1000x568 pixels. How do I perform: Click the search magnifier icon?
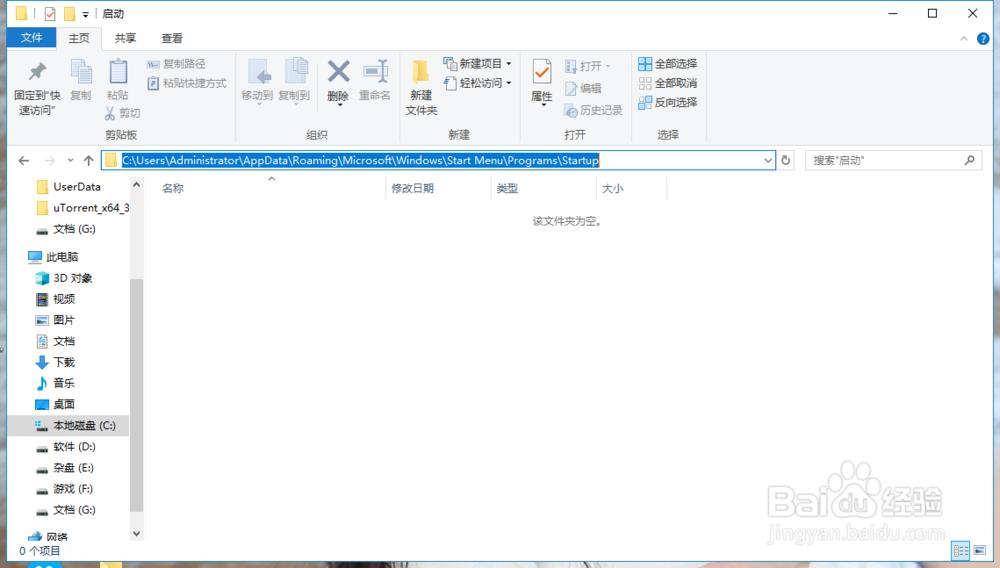point(969,160)
